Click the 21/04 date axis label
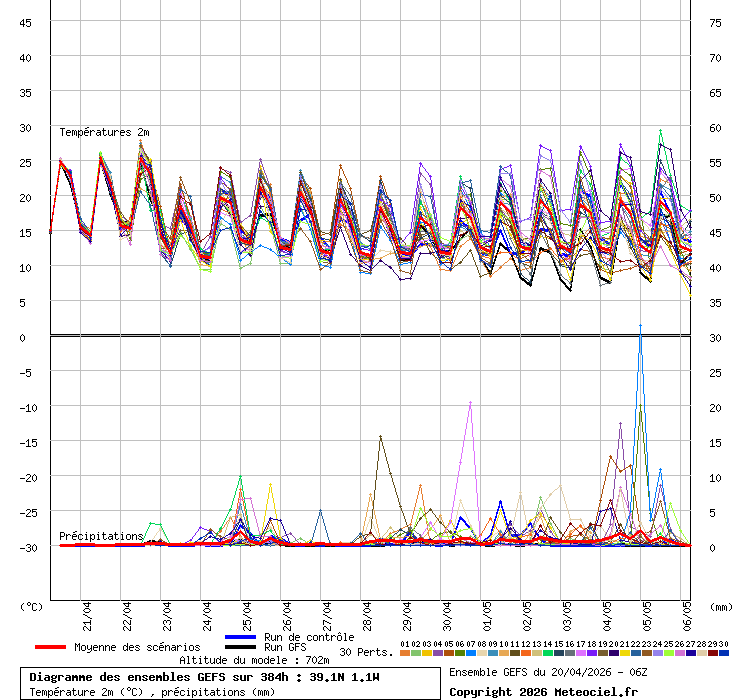Viewport: 740px width, 700px height. (86, 612)
